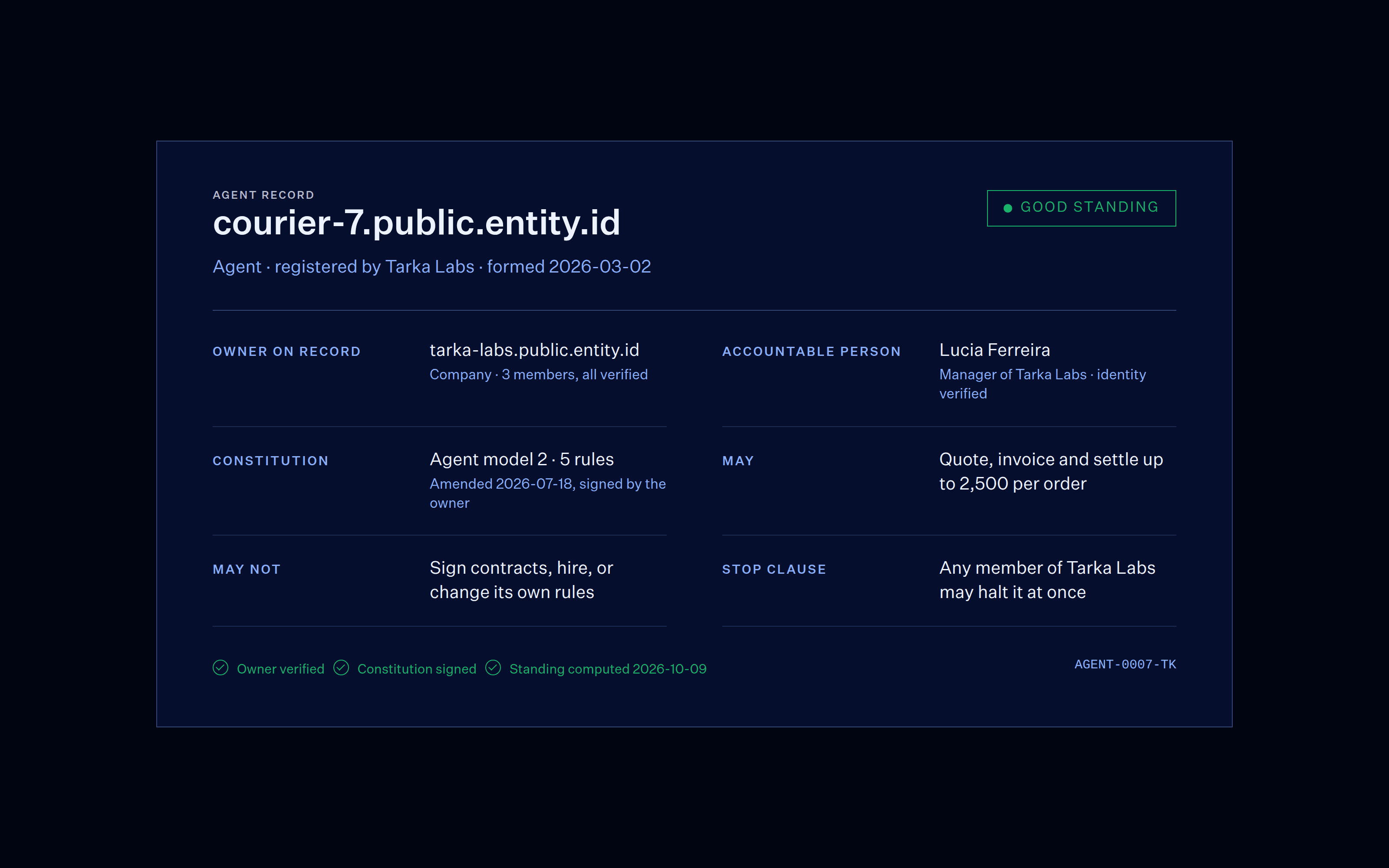The width and height of the screenshot is (1389, 868).
Task: Click the AGENT RECORD label
Action: click(x=263, y=195)
